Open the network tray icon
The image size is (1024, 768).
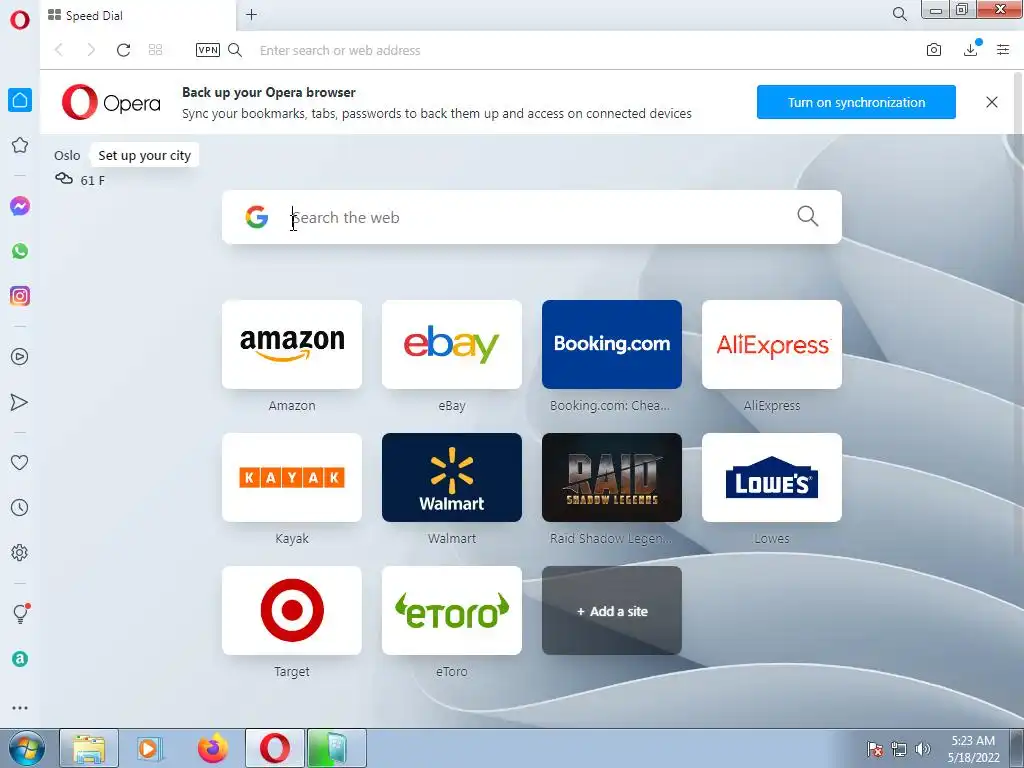[899, 748]
